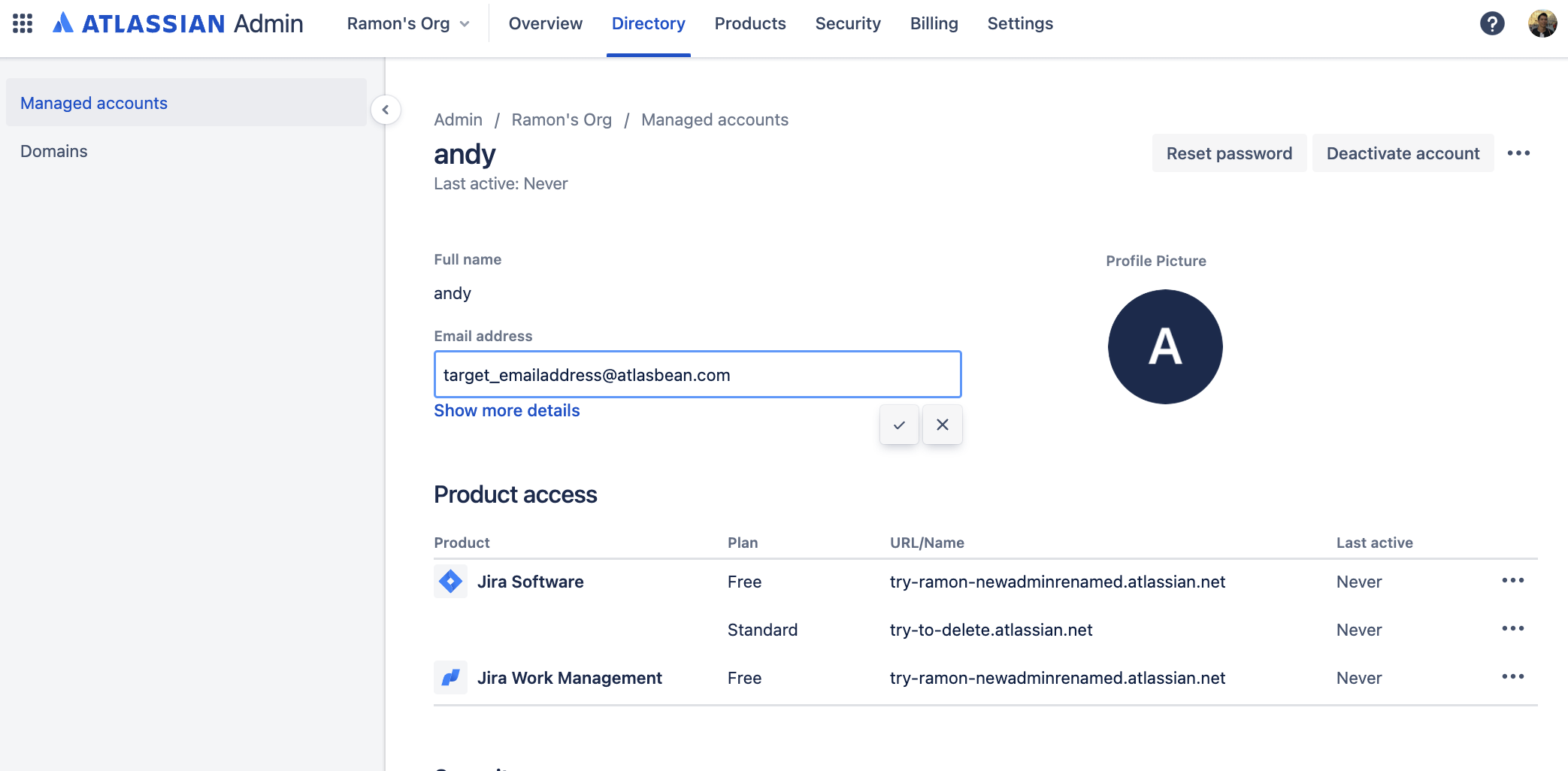The width and height of the screenshot is (1568, 771).
Task: Open actions menu for Jira Software Free row
Action: 1513,581
